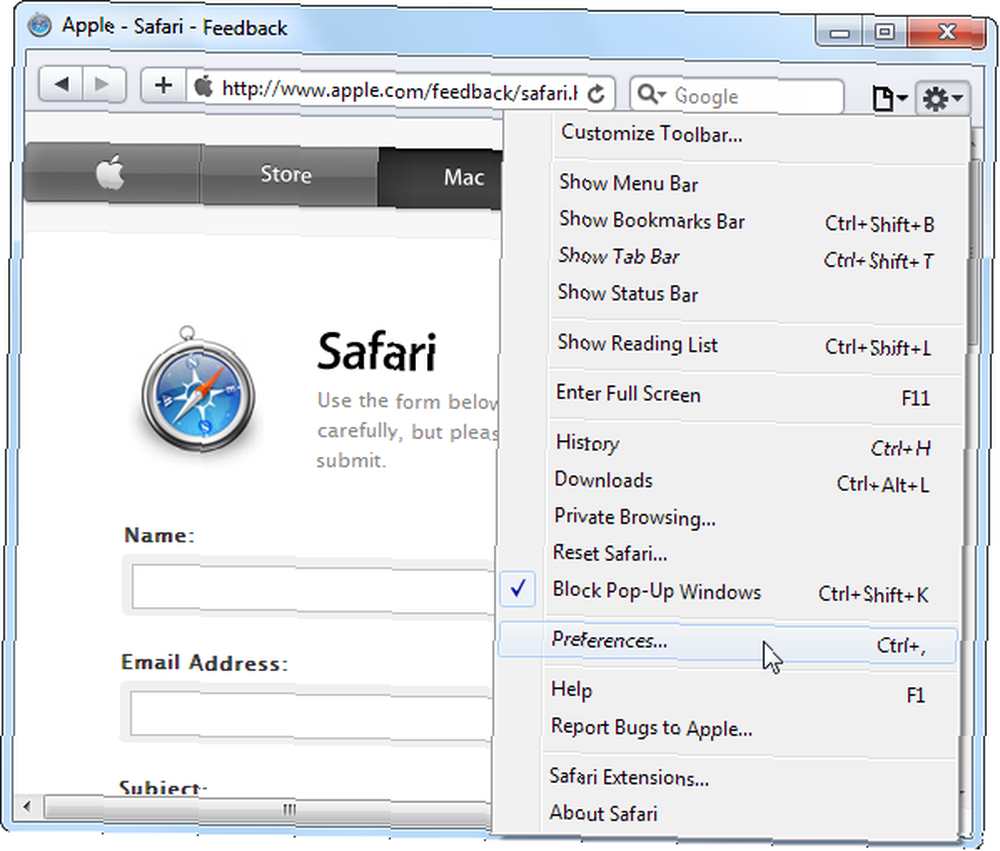Open the Mac tab in site navigation
This screenshot has height=851, width=1000.
click(440, 177)
